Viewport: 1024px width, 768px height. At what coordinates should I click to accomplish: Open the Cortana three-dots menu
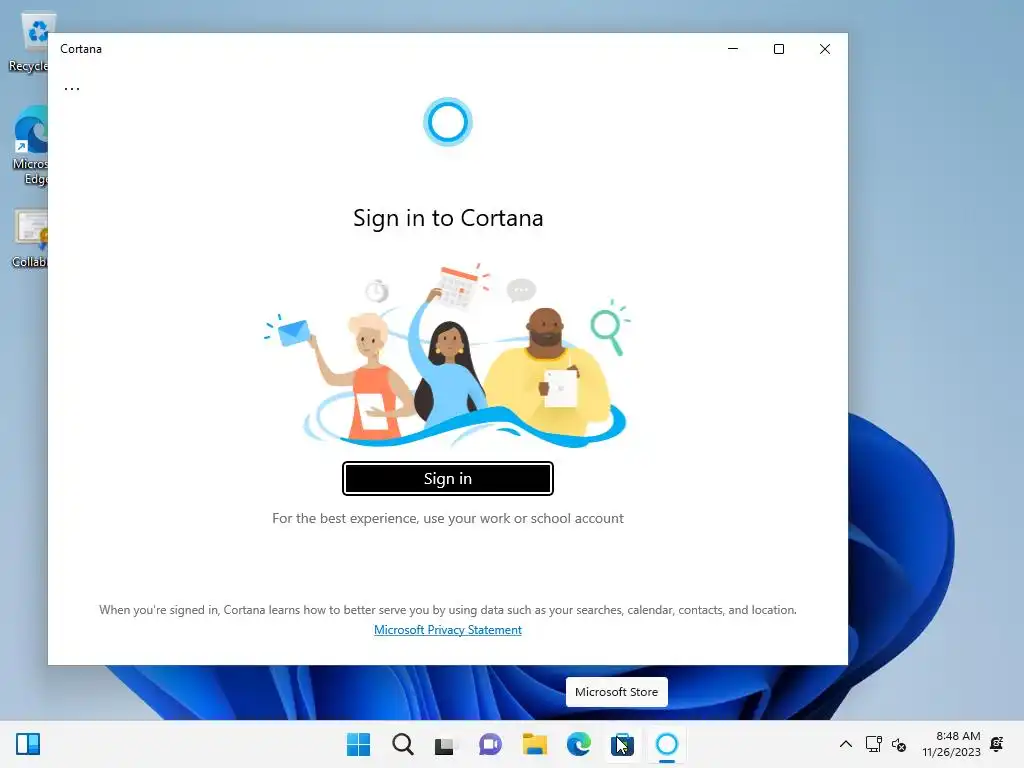pyautogui.click(x=72, y=88)
